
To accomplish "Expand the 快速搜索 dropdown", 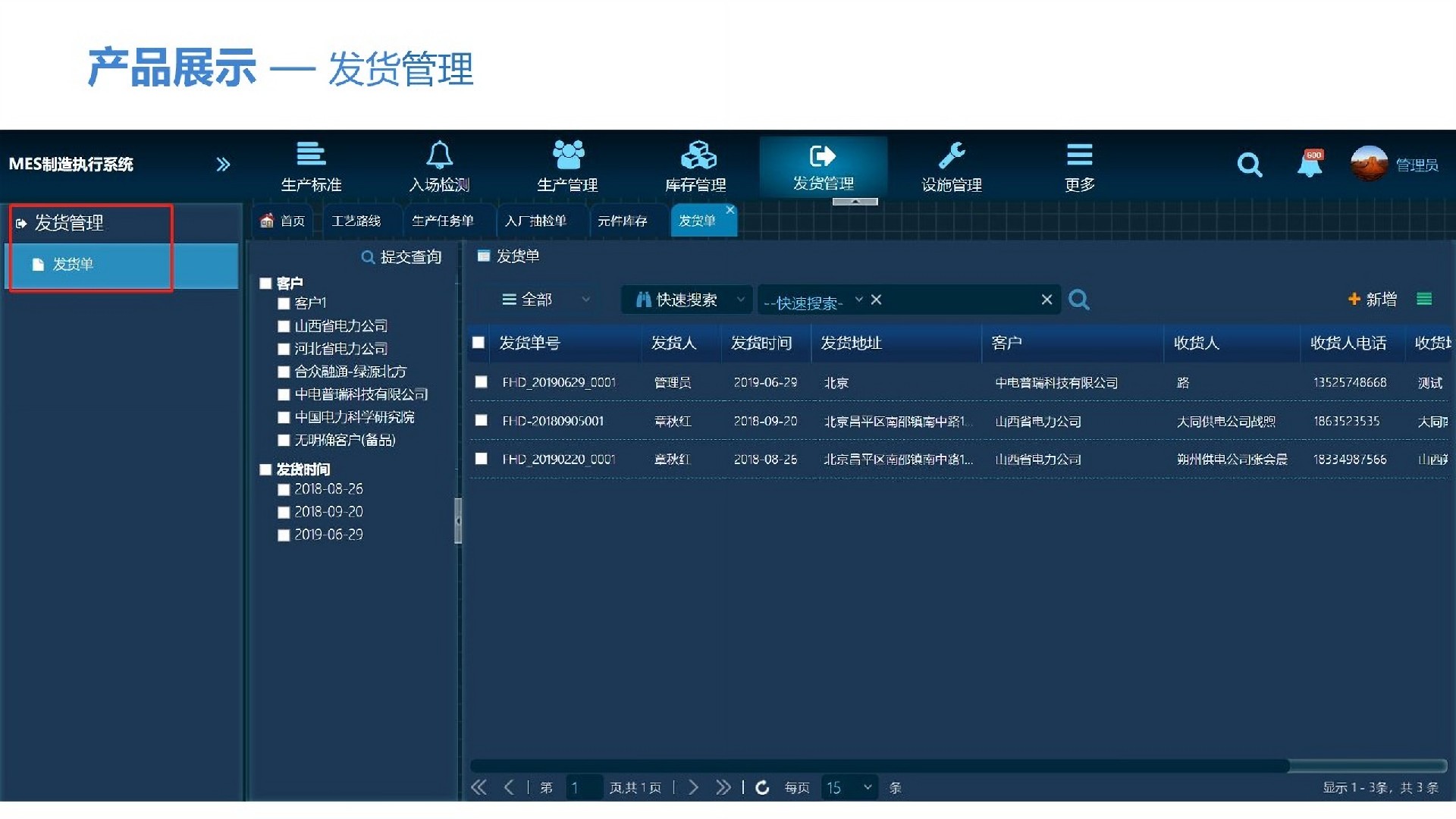I will click(686, 300).
